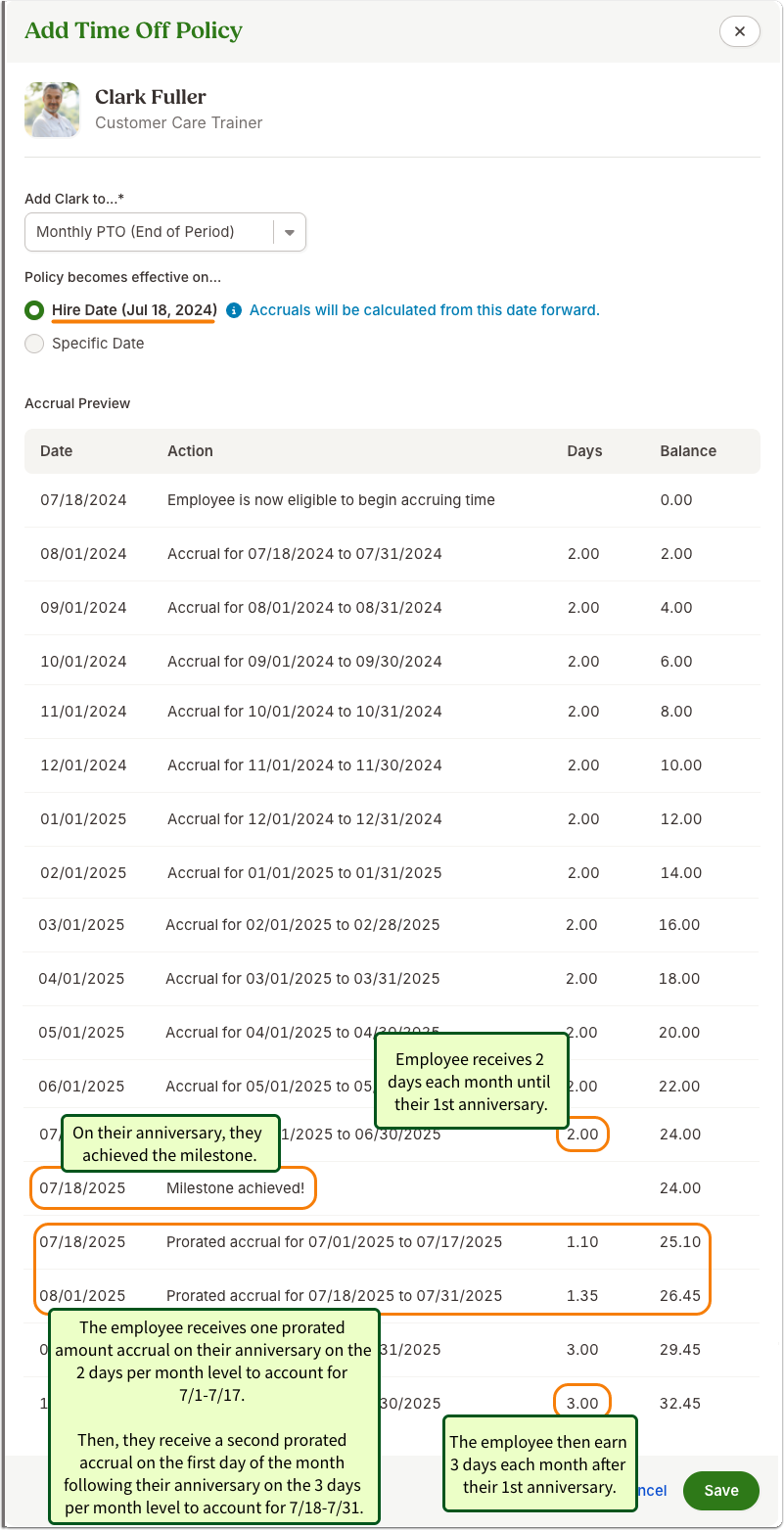Click 'Accruals will be calculated from this date forward'

click(425, 310)
